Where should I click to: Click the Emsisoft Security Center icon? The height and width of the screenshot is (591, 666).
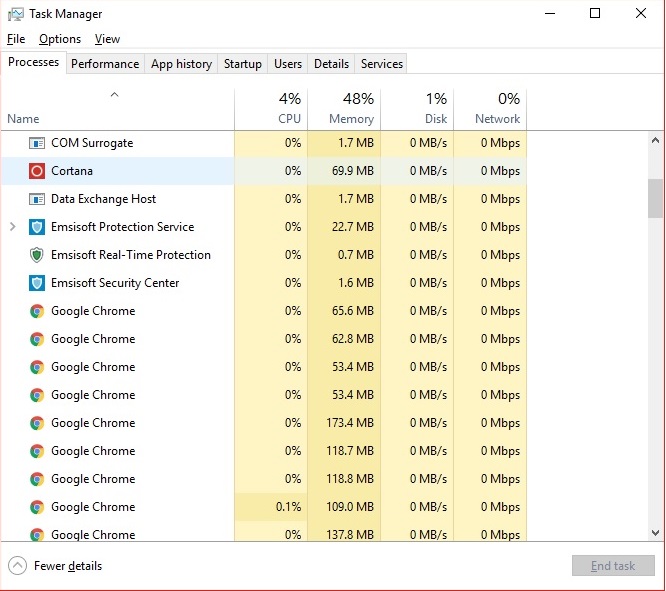37,283
